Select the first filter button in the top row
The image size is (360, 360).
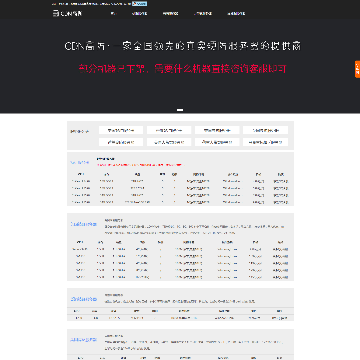coord(121,130)
